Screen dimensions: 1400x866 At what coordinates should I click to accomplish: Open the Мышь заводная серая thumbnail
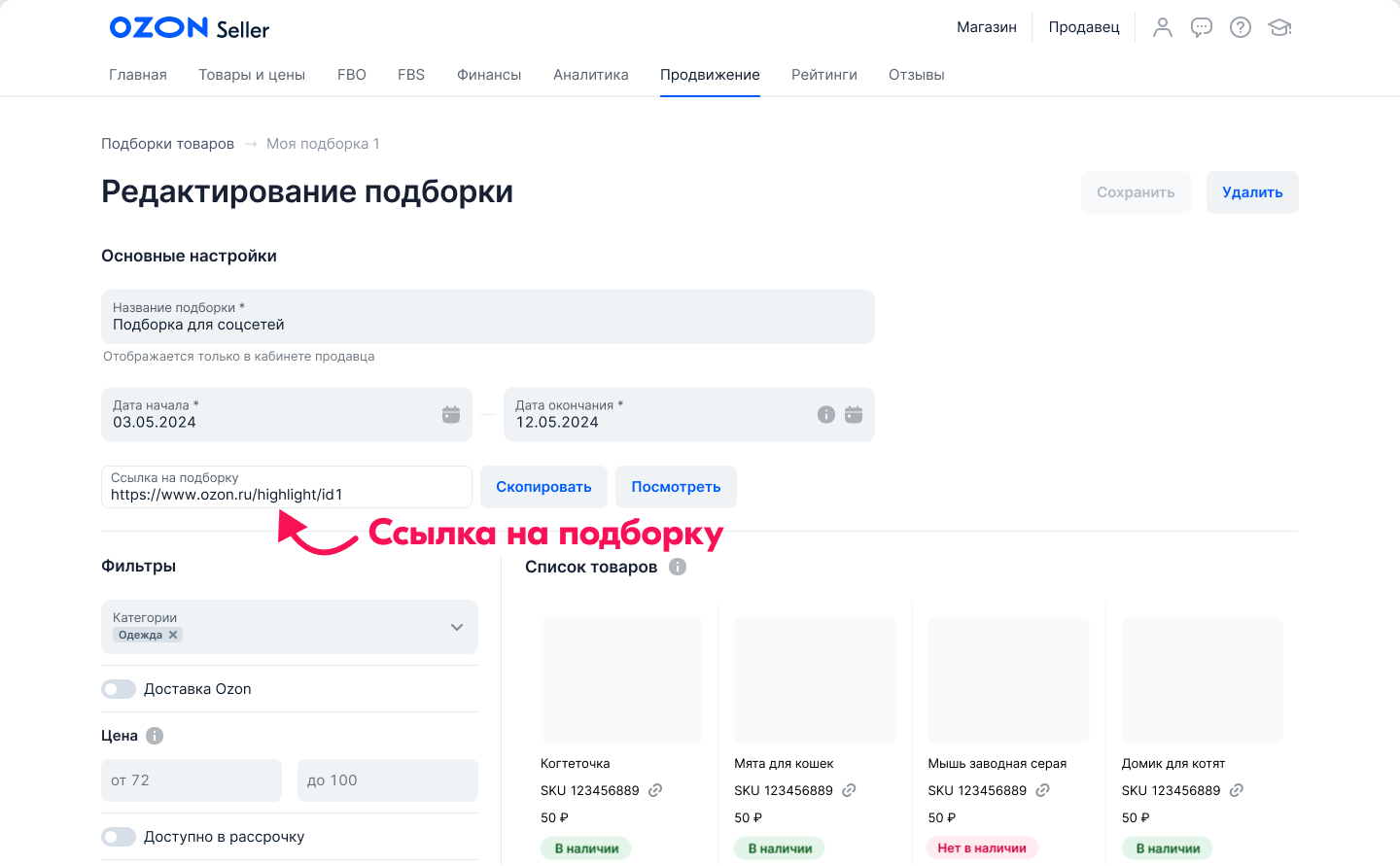(1008, 680)
